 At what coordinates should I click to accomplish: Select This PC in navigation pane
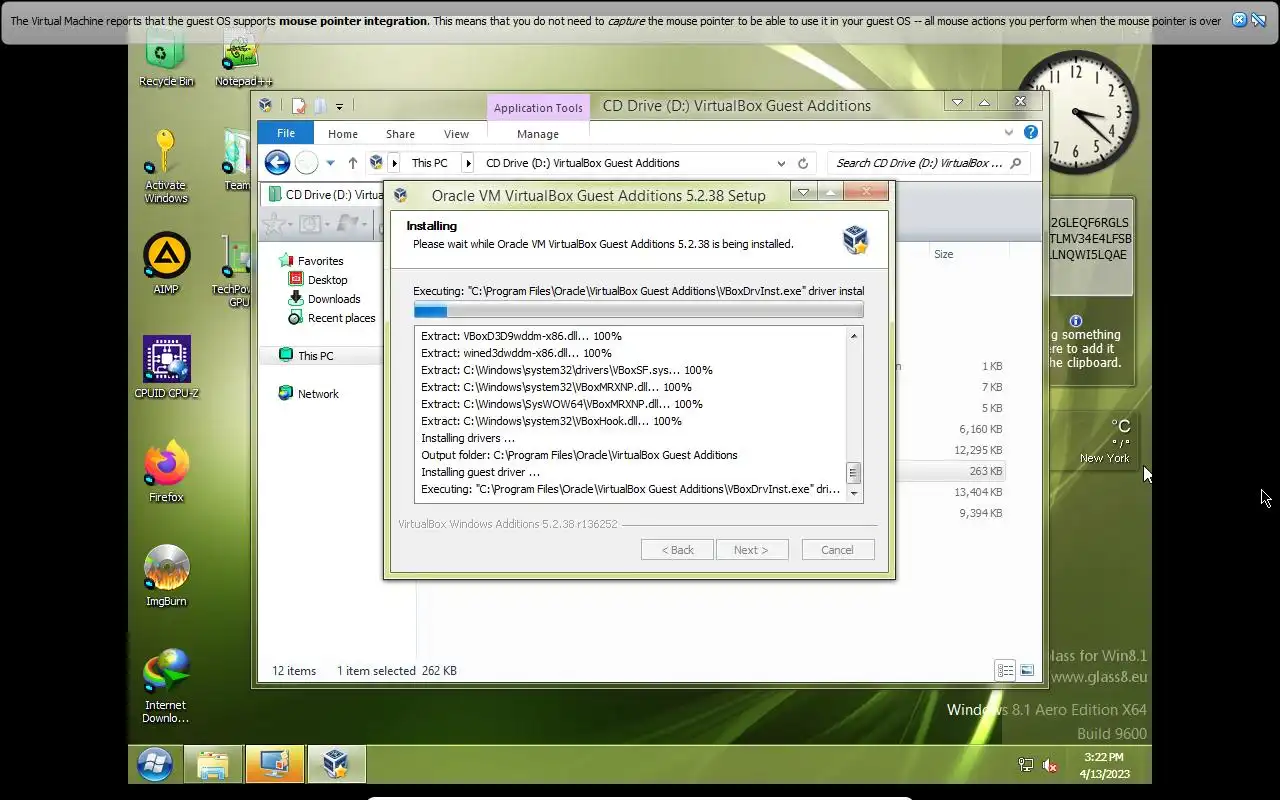pos(315,355)
